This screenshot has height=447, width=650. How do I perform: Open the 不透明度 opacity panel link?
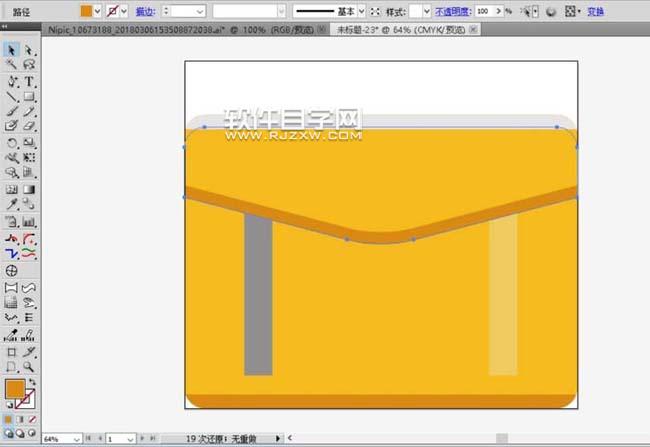(x=453, y=12)
